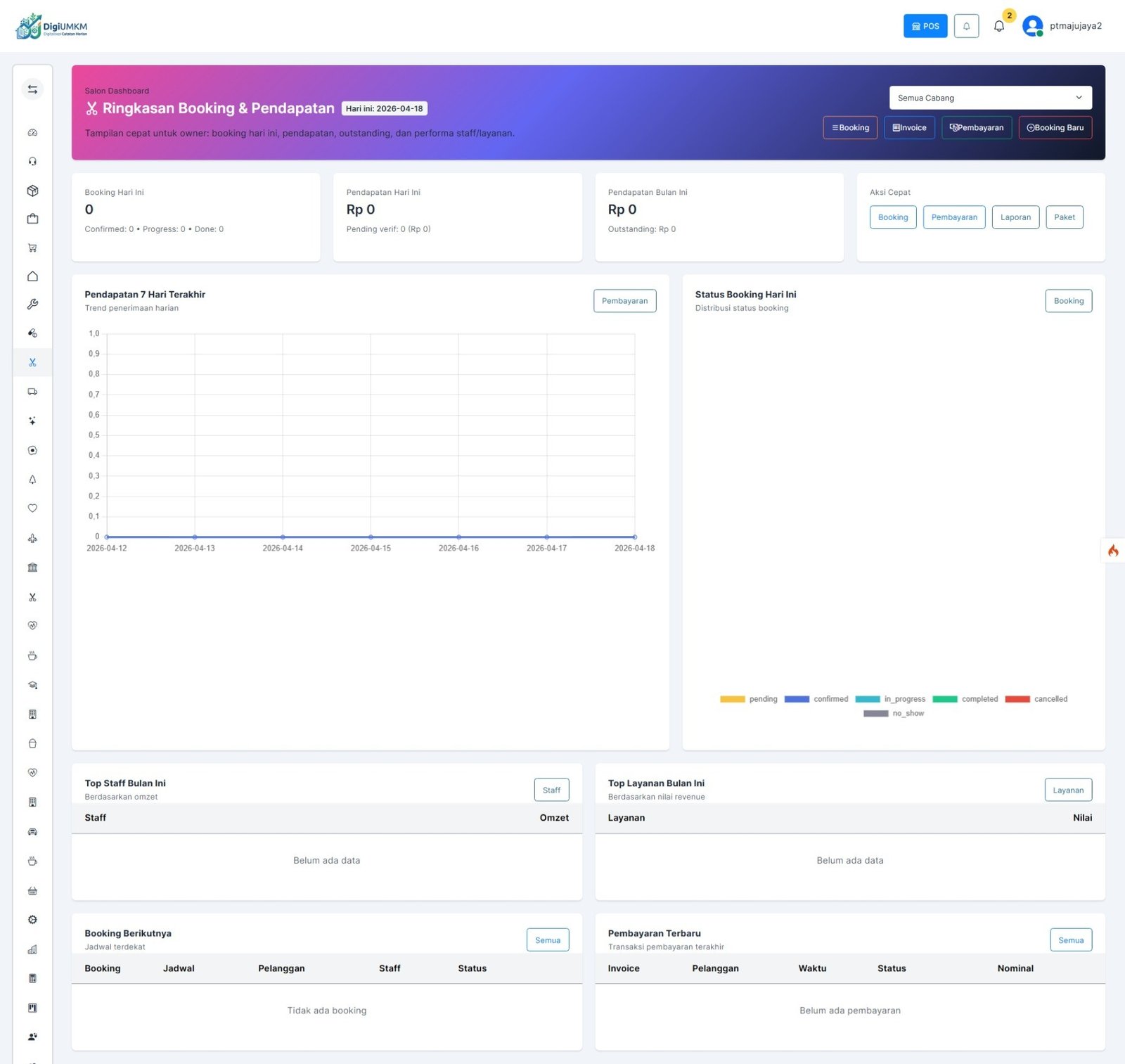Open the airplane icon in sidebar
1125x1064 pixels.
click(32, 538)
